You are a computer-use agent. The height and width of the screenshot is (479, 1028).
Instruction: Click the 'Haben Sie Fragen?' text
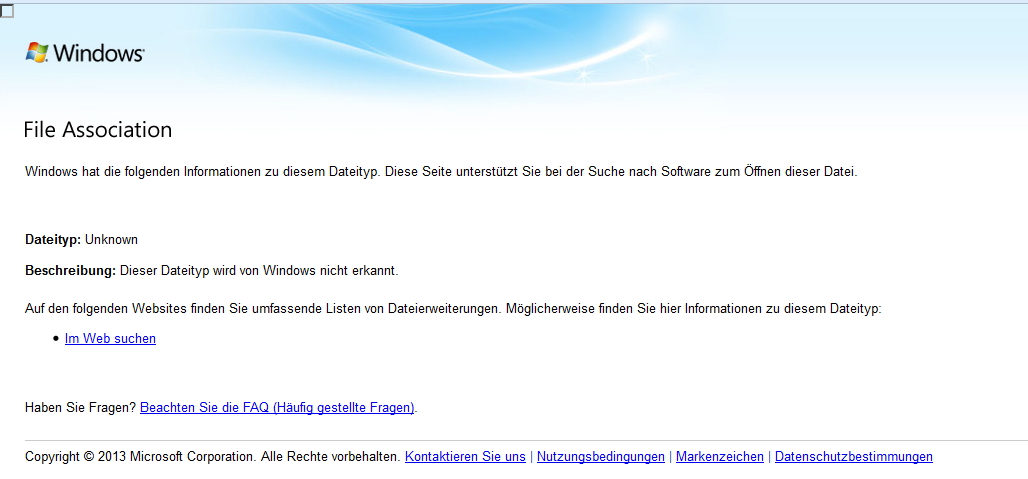[x=81, y=408]
